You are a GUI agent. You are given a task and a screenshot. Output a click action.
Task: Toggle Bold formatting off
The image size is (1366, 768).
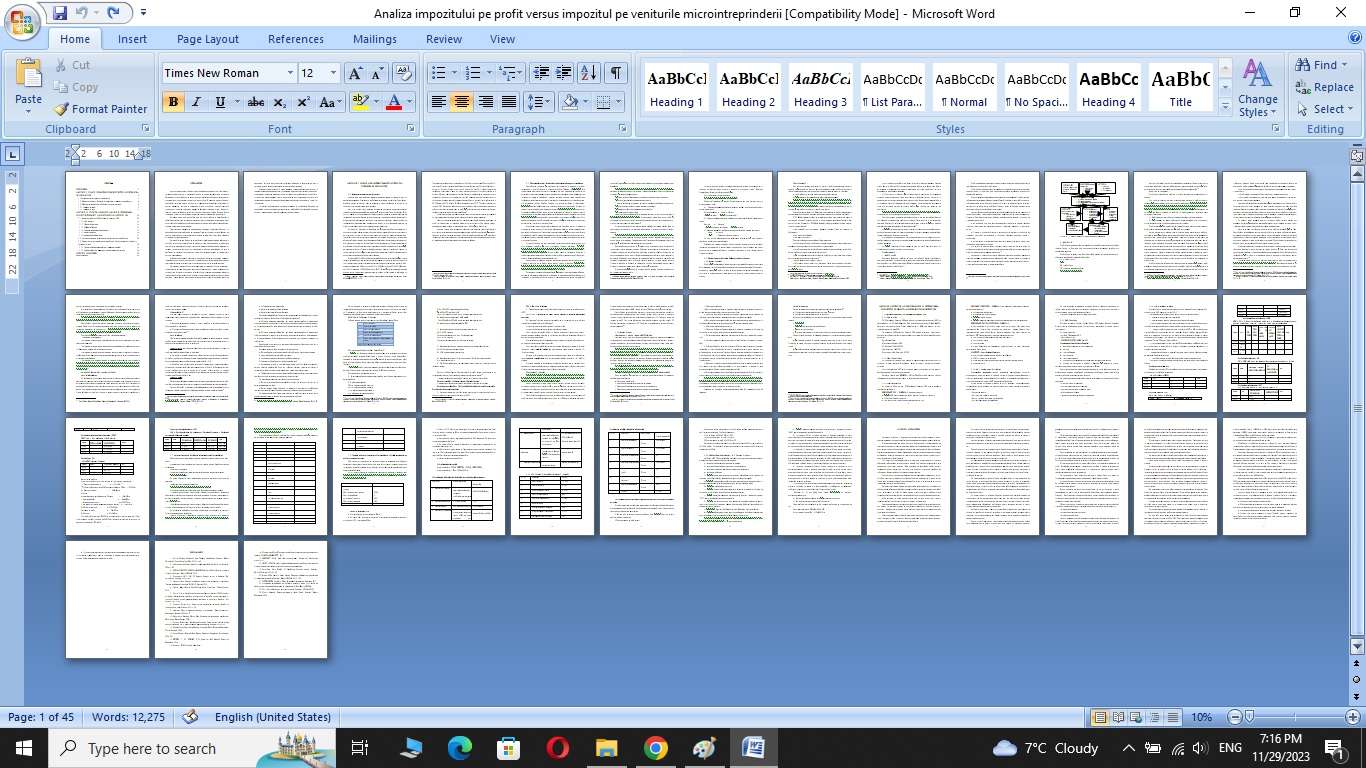[x=173, y=102]
